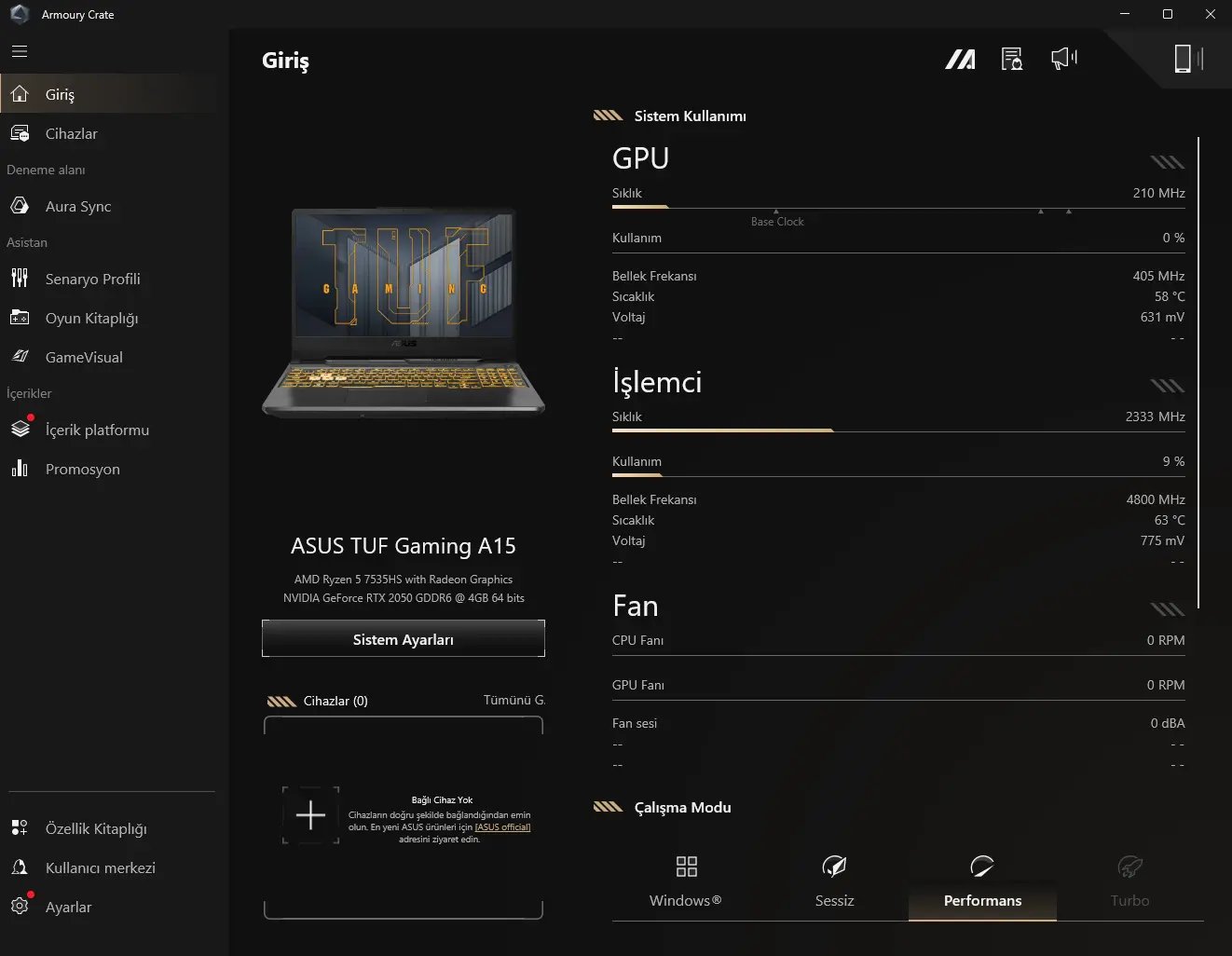Image resolution: width=1232 pixels, height=956 pixels.
Task: Open Ayarlar label
Action: [x=68, y=907]
